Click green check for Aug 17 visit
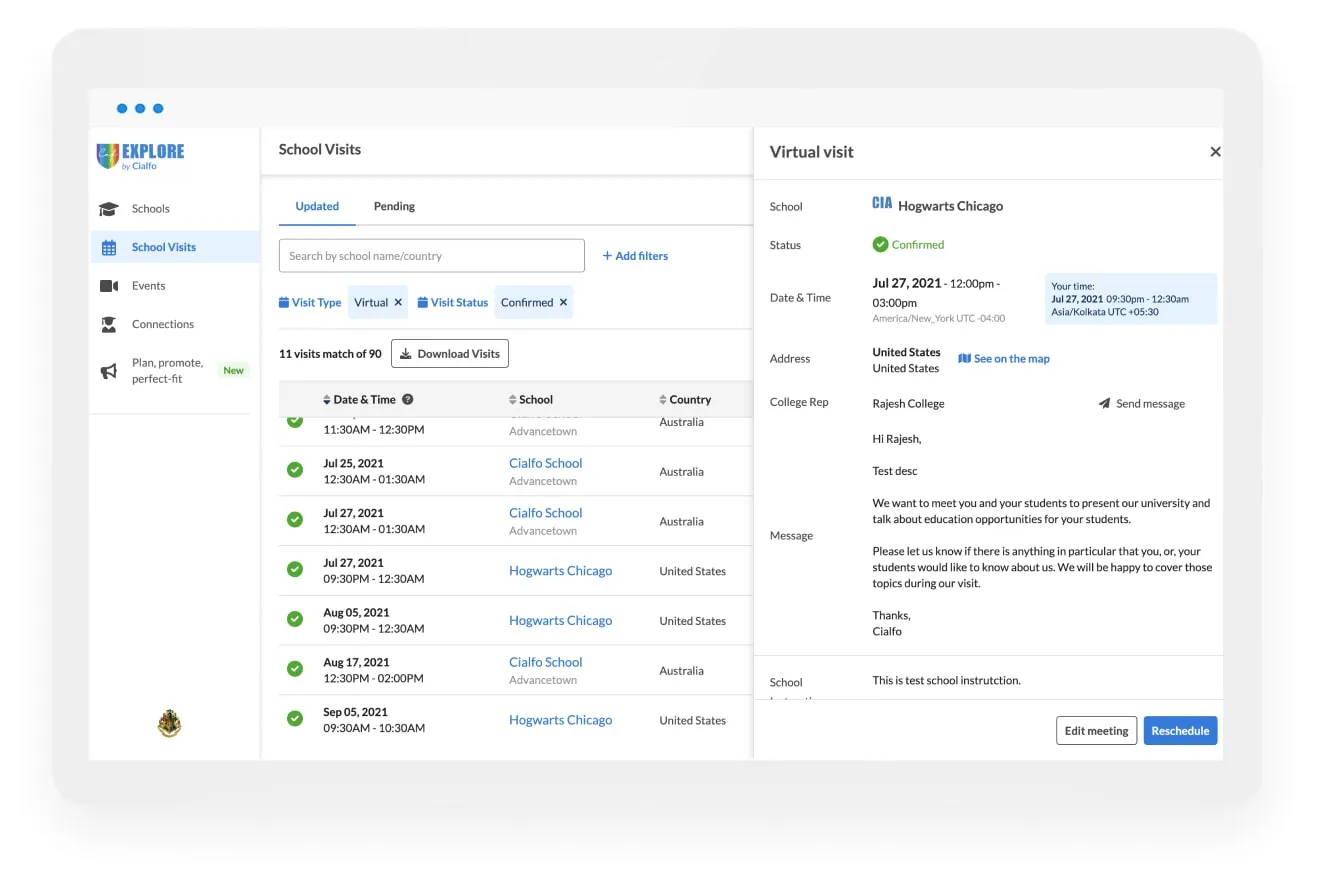Viewport: 1319px width, 884px height. coord(295,669)
